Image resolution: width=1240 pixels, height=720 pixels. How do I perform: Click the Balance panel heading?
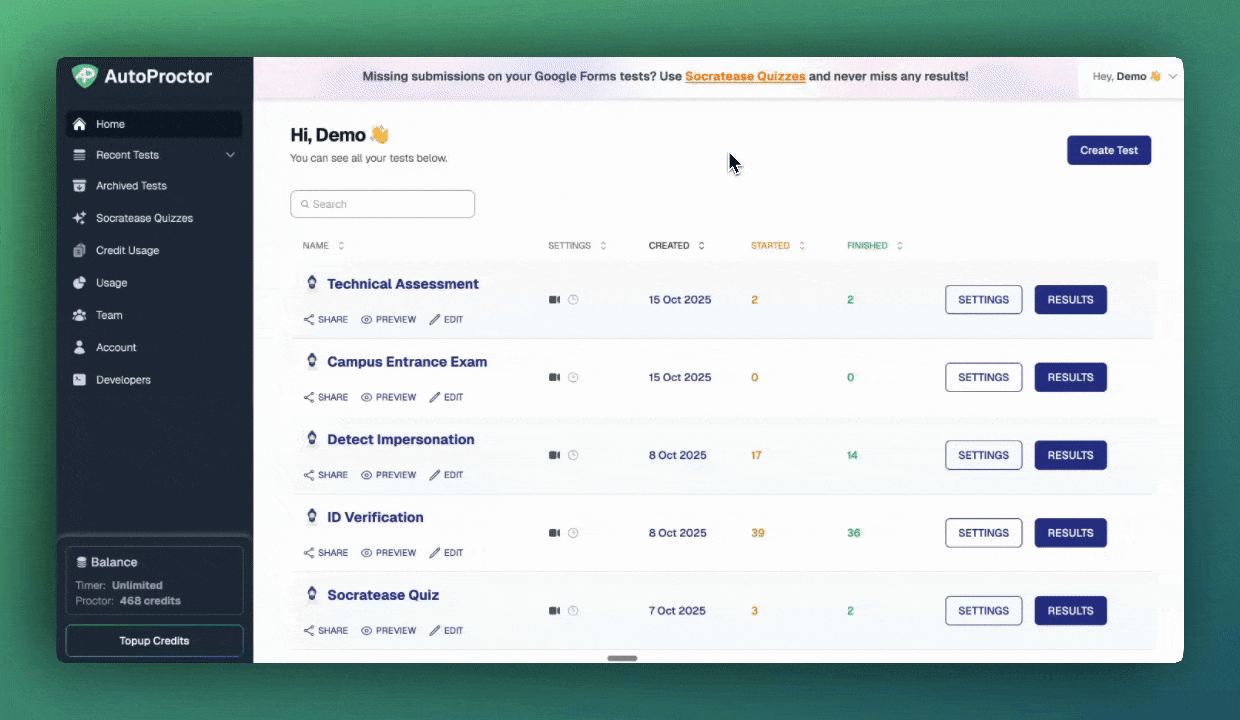tap(107, 562)
